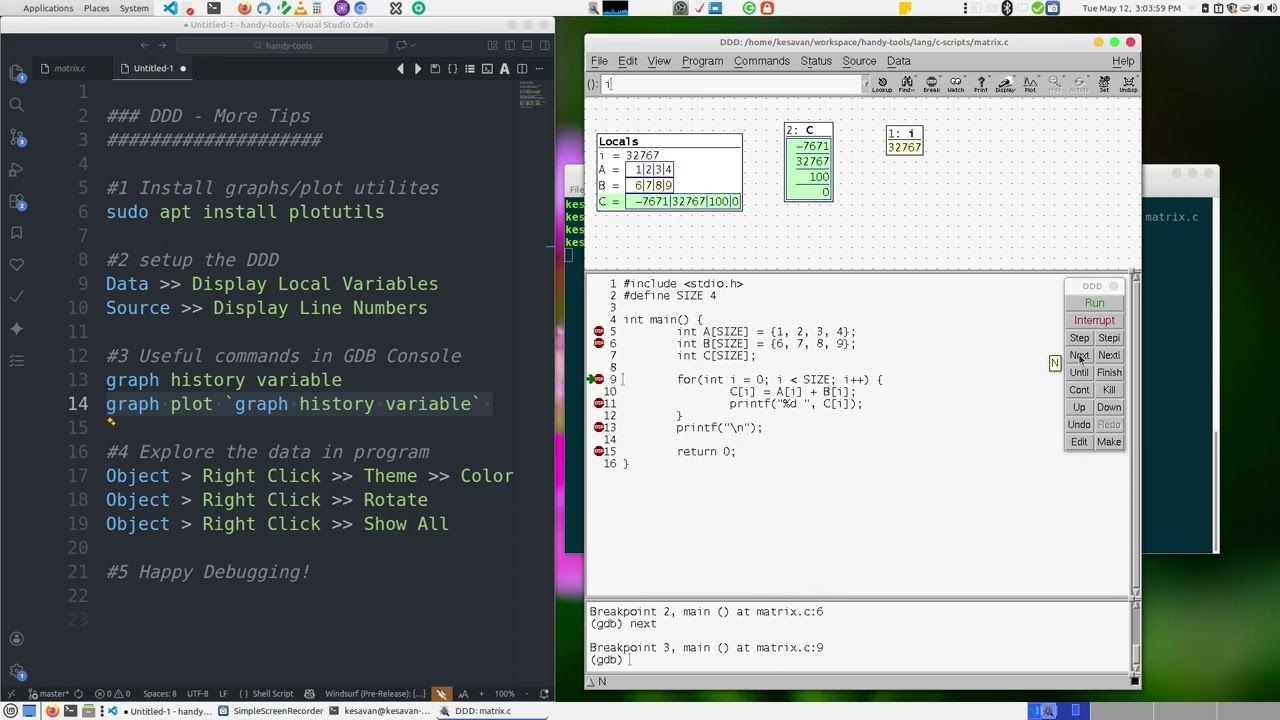Open the Commands menu in DDD
The height and width of the screenshot is (720, 1280).
click(x=761, y=61)
